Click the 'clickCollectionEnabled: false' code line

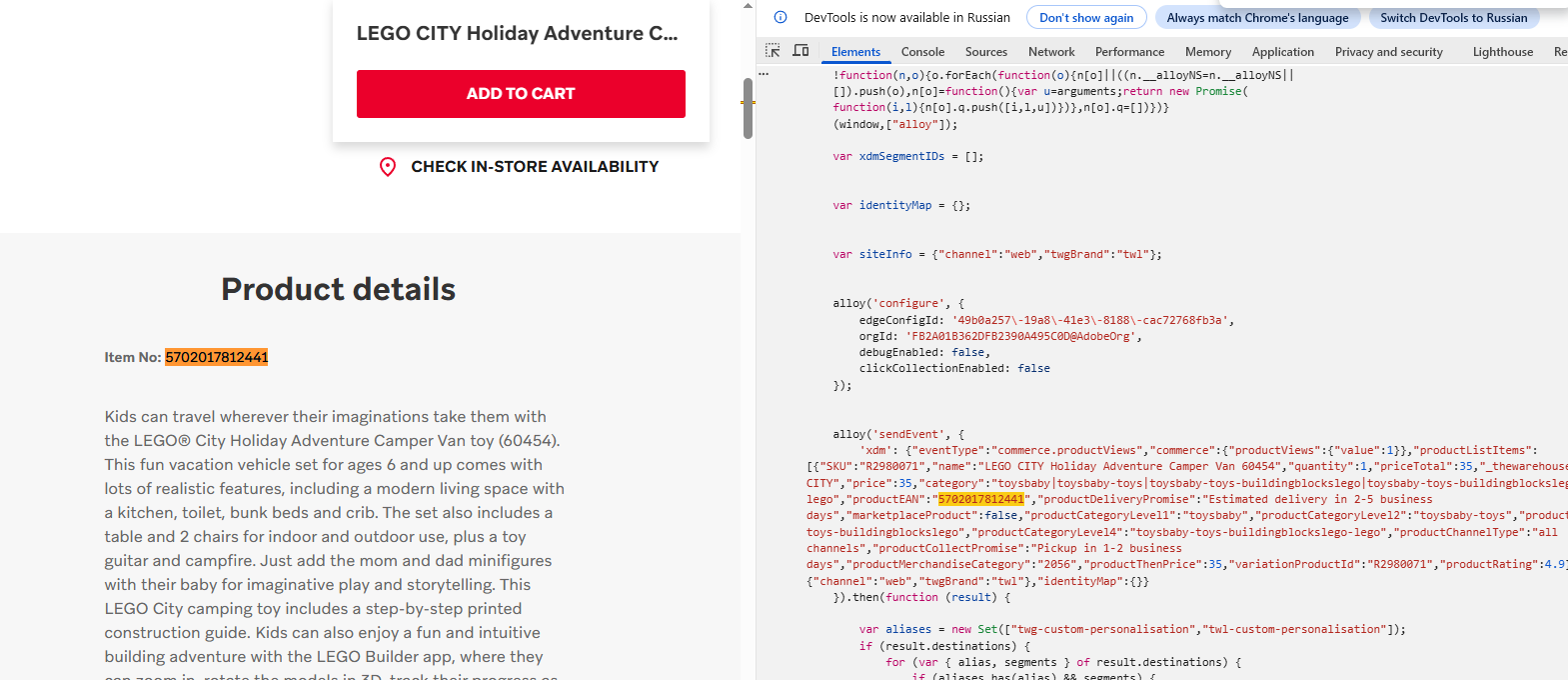pyautogui.click(x=954, y=369)
